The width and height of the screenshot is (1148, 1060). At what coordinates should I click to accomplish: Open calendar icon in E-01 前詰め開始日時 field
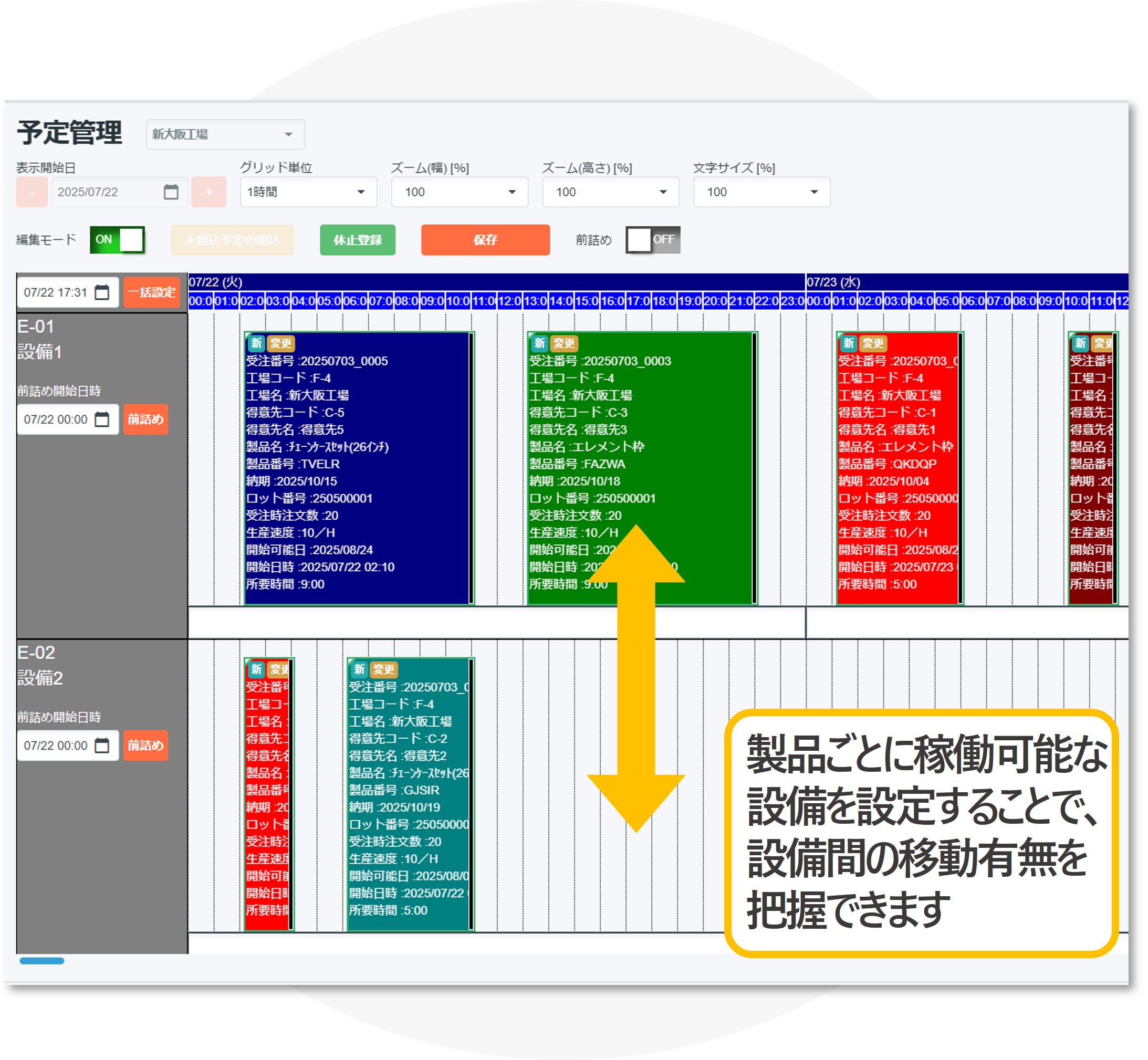102,419
